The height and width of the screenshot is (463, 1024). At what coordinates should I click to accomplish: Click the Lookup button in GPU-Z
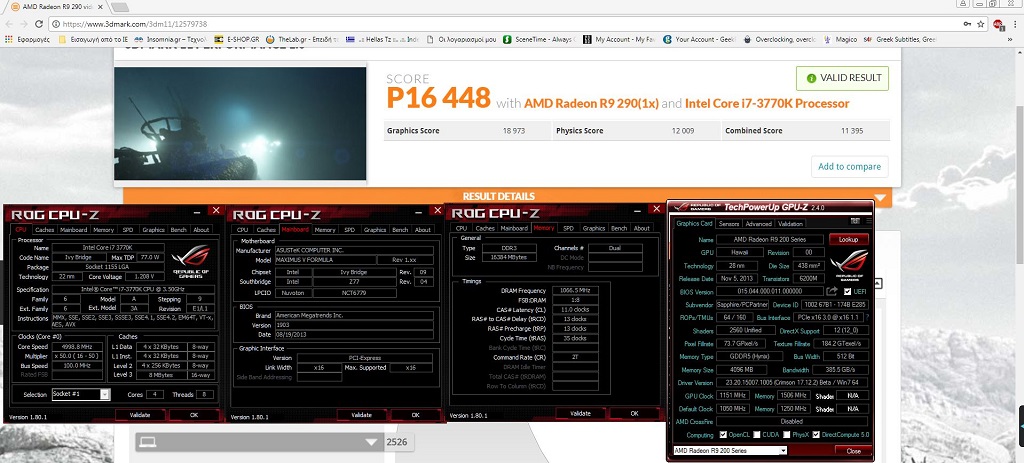[x=848, y=240]
